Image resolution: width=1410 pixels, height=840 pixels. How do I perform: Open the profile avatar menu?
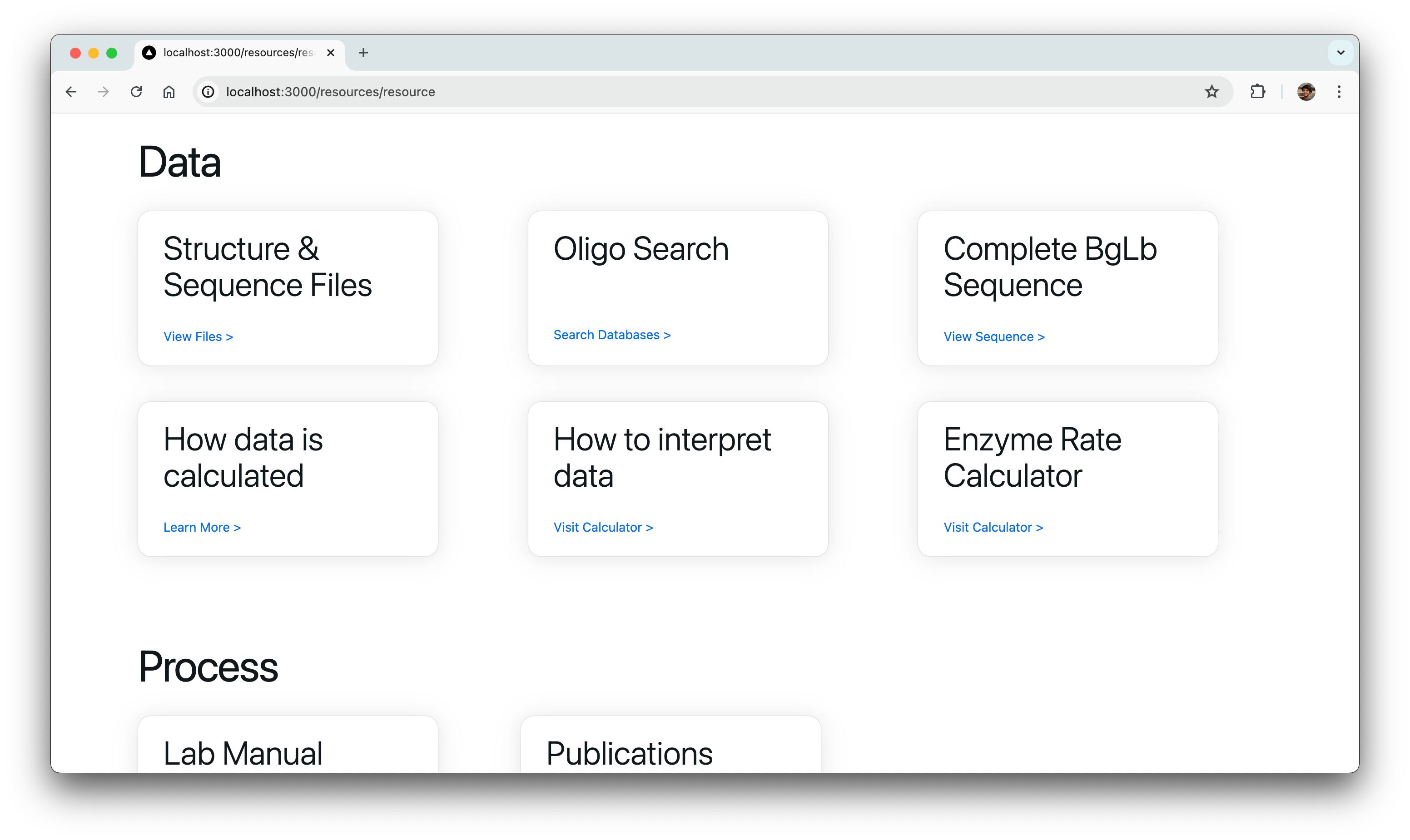pyautogui.click(x=1306, y=92)
